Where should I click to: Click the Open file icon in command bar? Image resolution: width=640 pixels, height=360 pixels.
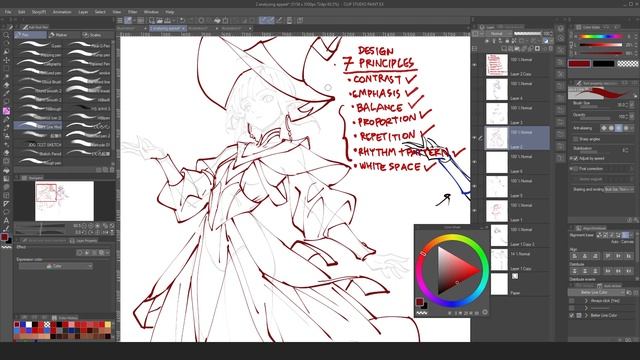159,20
